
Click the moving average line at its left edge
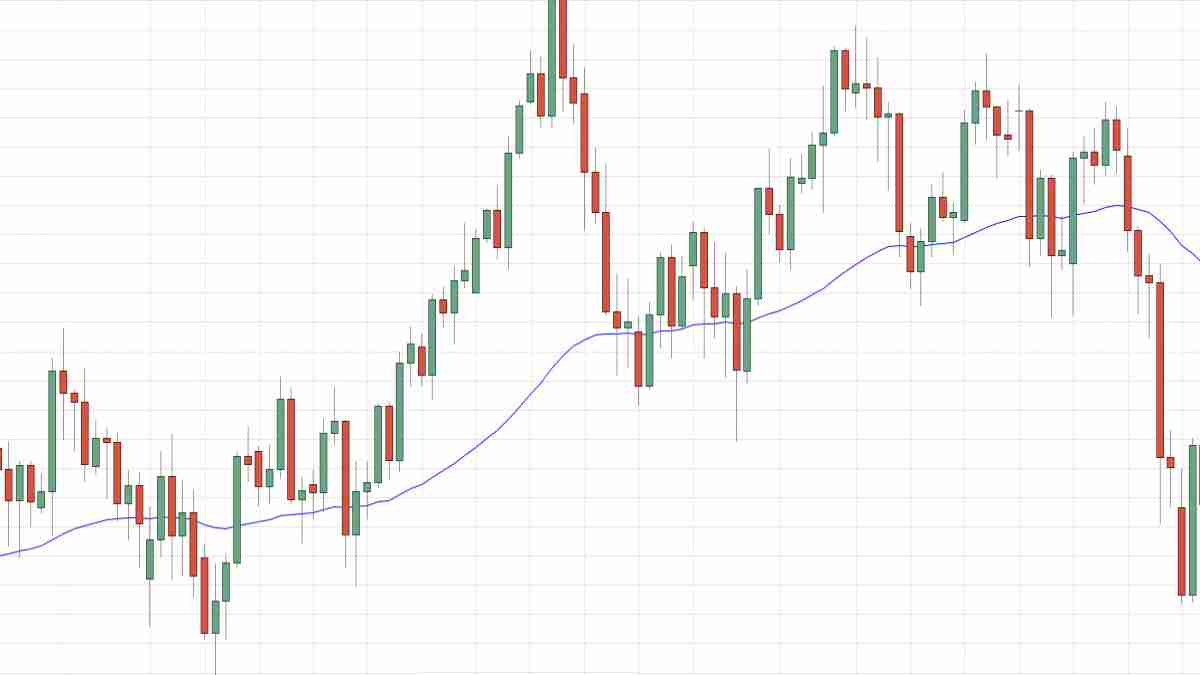(5, 554)
